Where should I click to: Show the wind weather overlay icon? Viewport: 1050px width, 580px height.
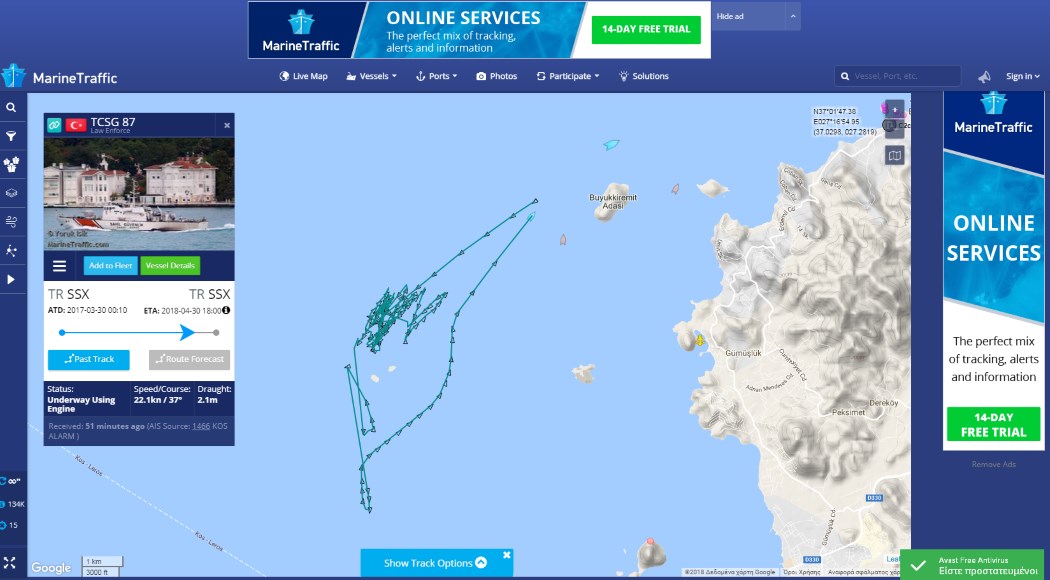[x=11, y=222]
